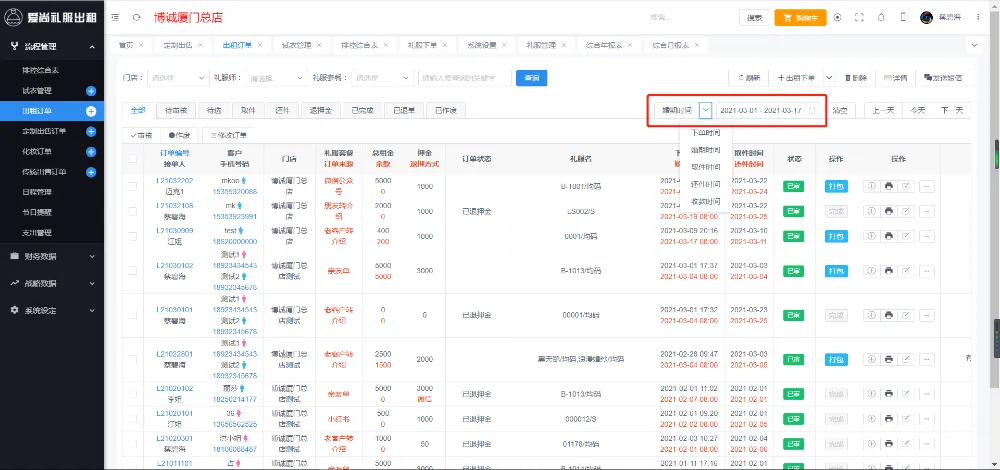Click the plus icon next to 试衣管理
This screenshot has width=1000, height=470.
point(91,91)
